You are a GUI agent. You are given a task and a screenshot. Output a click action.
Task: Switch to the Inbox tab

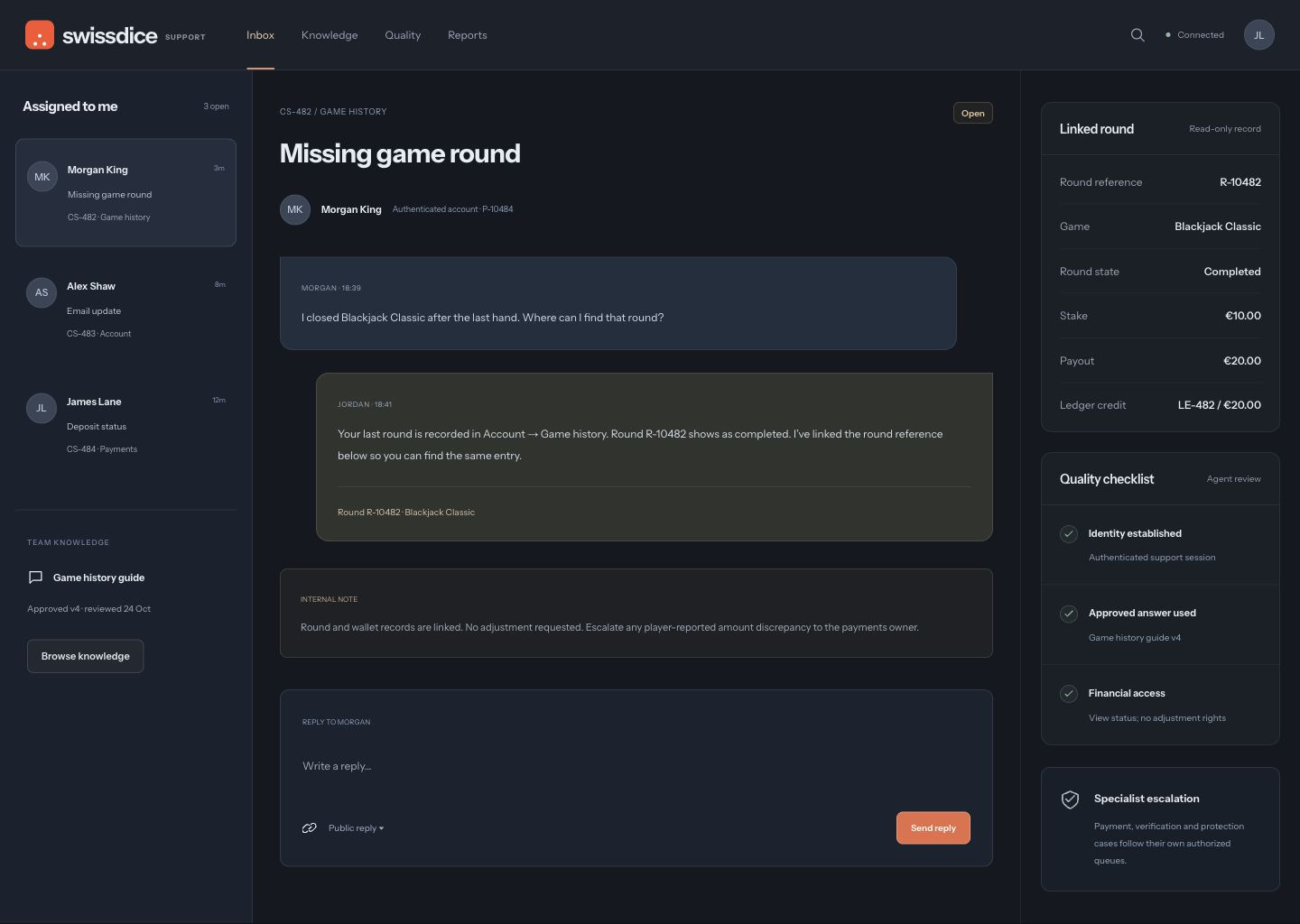[260, 35]
